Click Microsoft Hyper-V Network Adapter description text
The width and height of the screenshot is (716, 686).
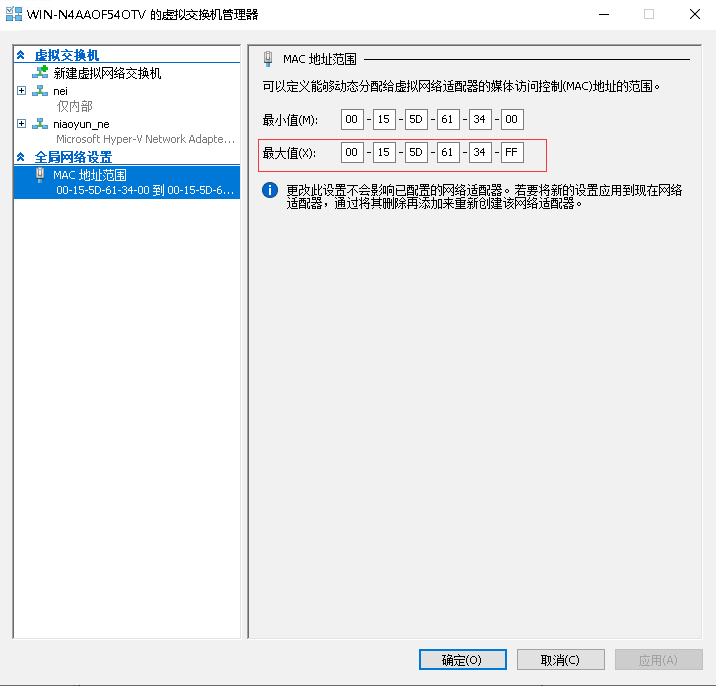(146, 139)
